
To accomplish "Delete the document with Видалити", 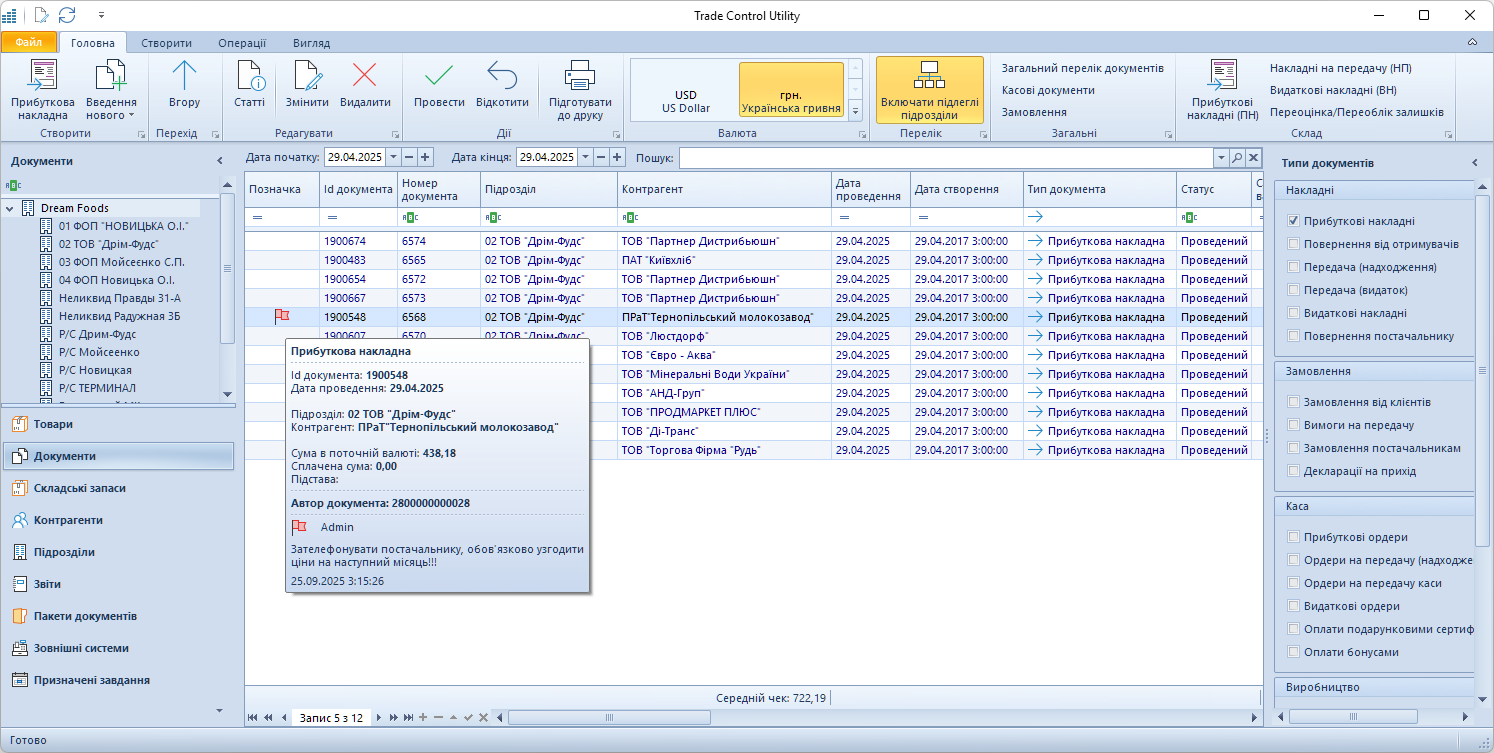I will [x=365, y=85].
